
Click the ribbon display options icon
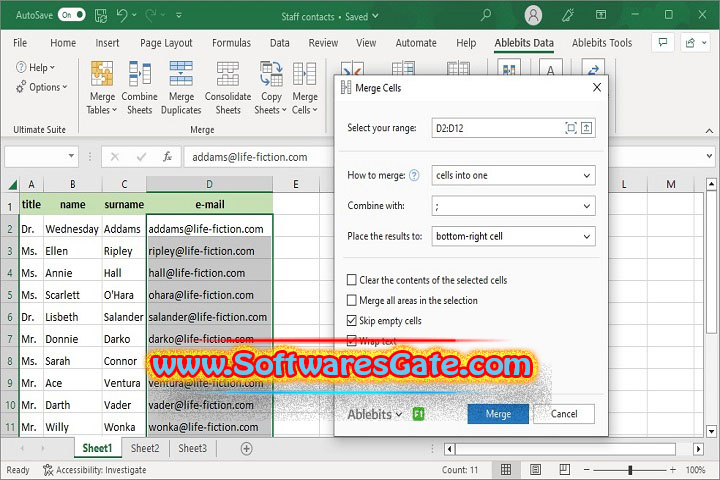click(601, 15)
